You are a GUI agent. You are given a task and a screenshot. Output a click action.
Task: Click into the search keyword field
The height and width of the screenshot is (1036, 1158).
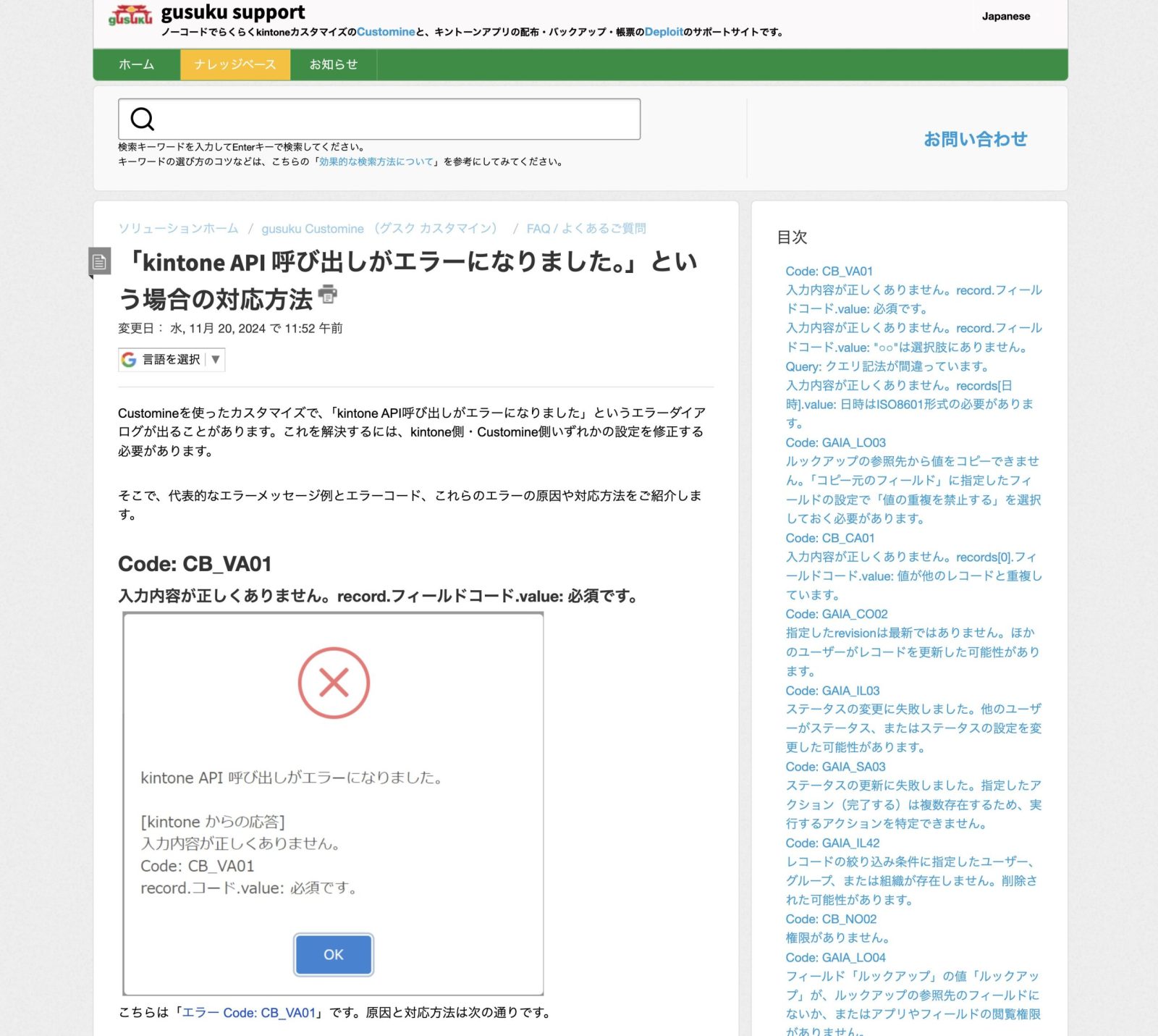(x=379, y=119)
